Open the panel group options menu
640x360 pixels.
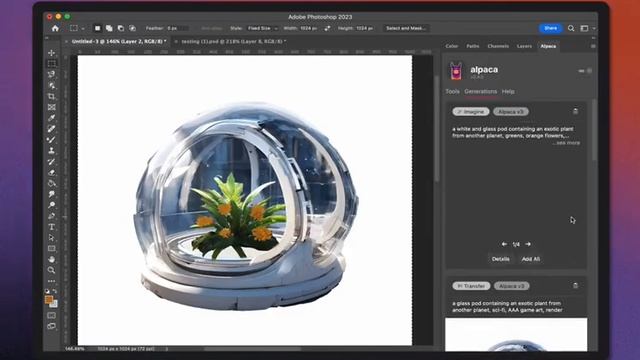[593, 46]
